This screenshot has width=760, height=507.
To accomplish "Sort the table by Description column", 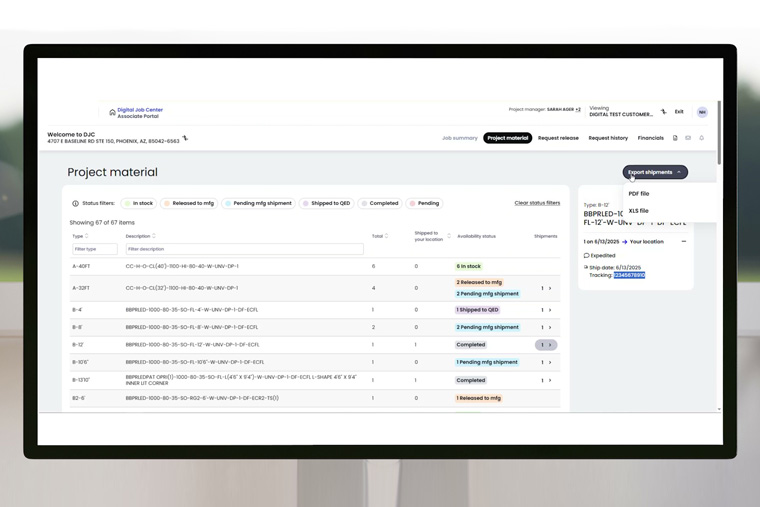I will (x=154, y=236).
